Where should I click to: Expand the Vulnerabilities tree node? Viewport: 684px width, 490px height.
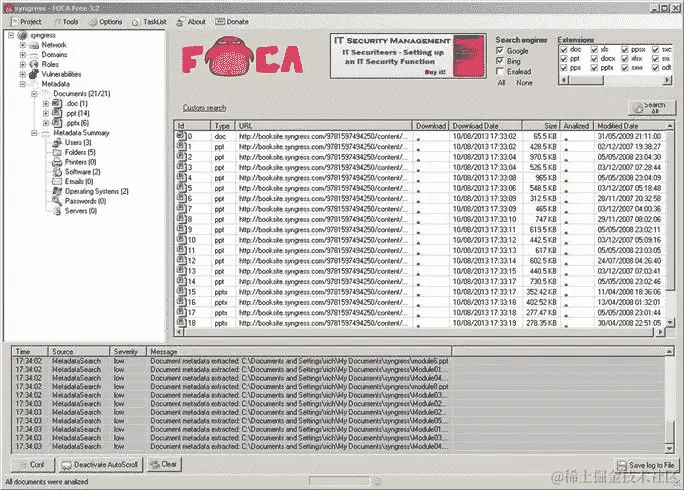click(23, 74)
